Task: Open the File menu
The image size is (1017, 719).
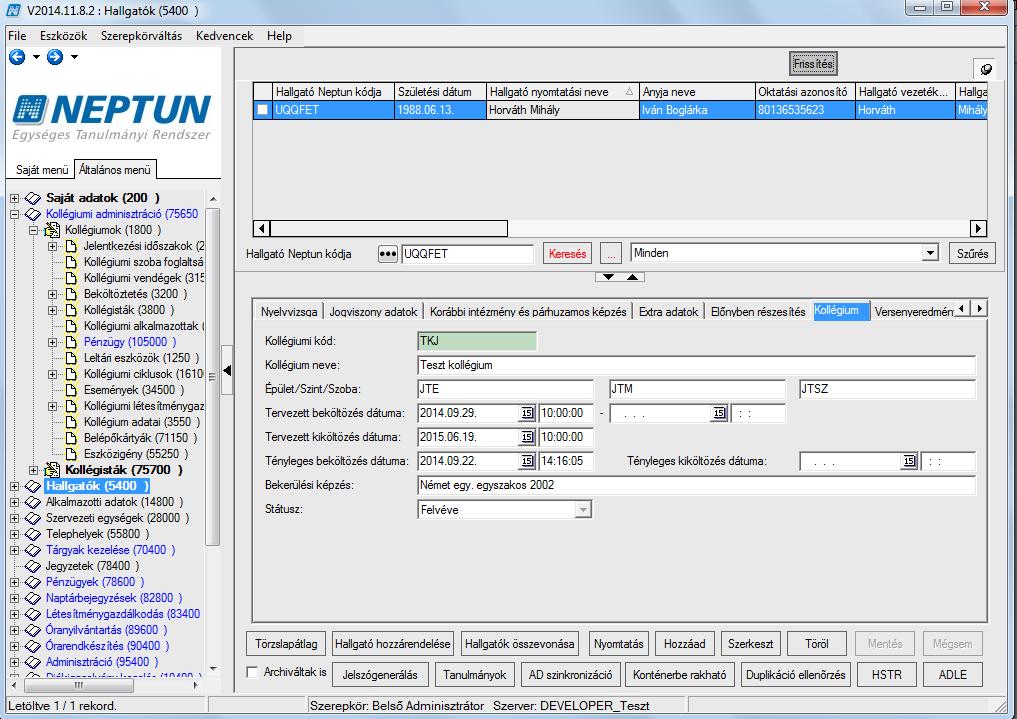Action: coord(17,36)
